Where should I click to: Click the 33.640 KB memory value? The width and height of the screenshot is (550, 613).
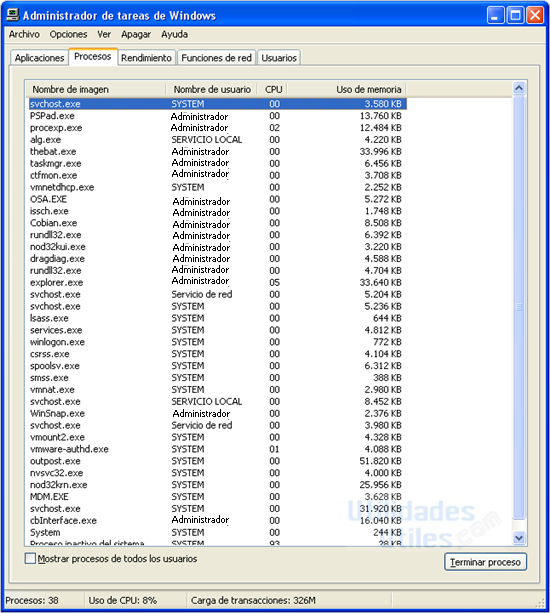coord(380,282)
